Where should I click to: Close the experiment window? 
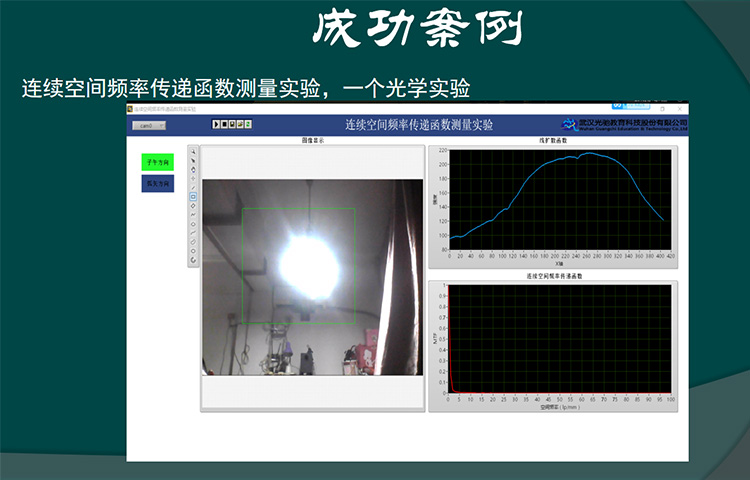680,109
